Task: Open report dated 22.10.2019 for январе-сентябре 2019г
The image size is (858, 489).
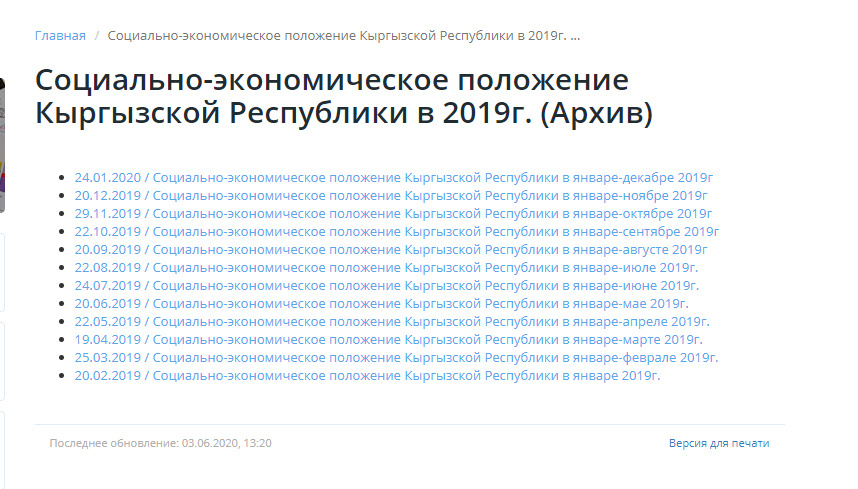Action: click(397, 232)
